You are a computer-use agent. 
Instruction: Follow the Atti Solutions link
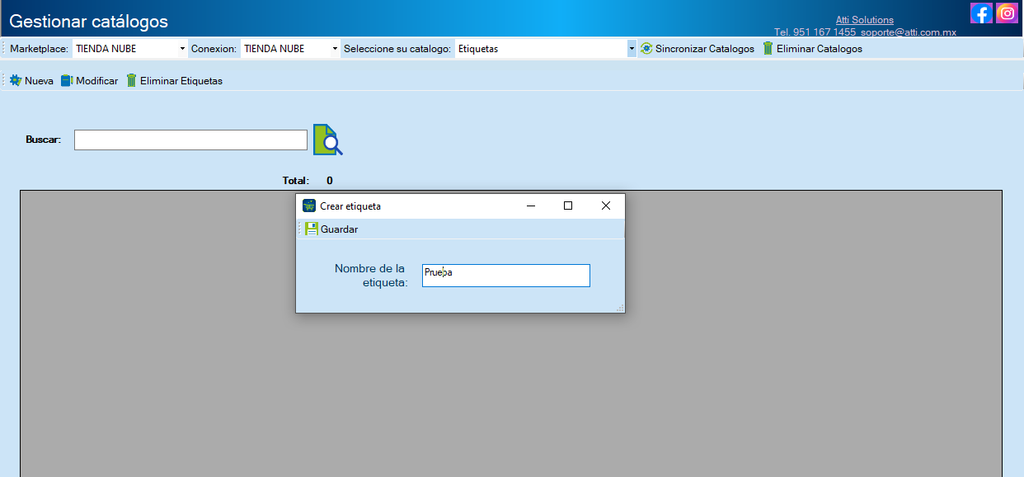(x=865, y=20)
